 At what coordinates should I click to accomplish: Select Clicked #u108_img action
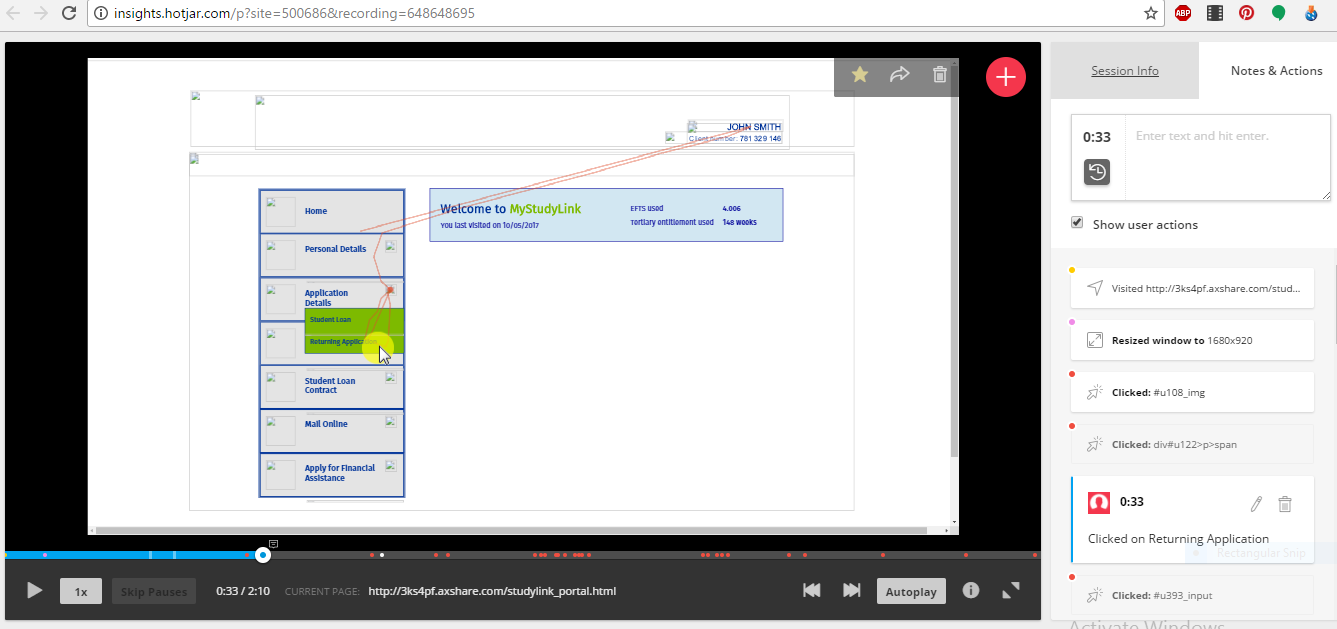pos(1192,392)
